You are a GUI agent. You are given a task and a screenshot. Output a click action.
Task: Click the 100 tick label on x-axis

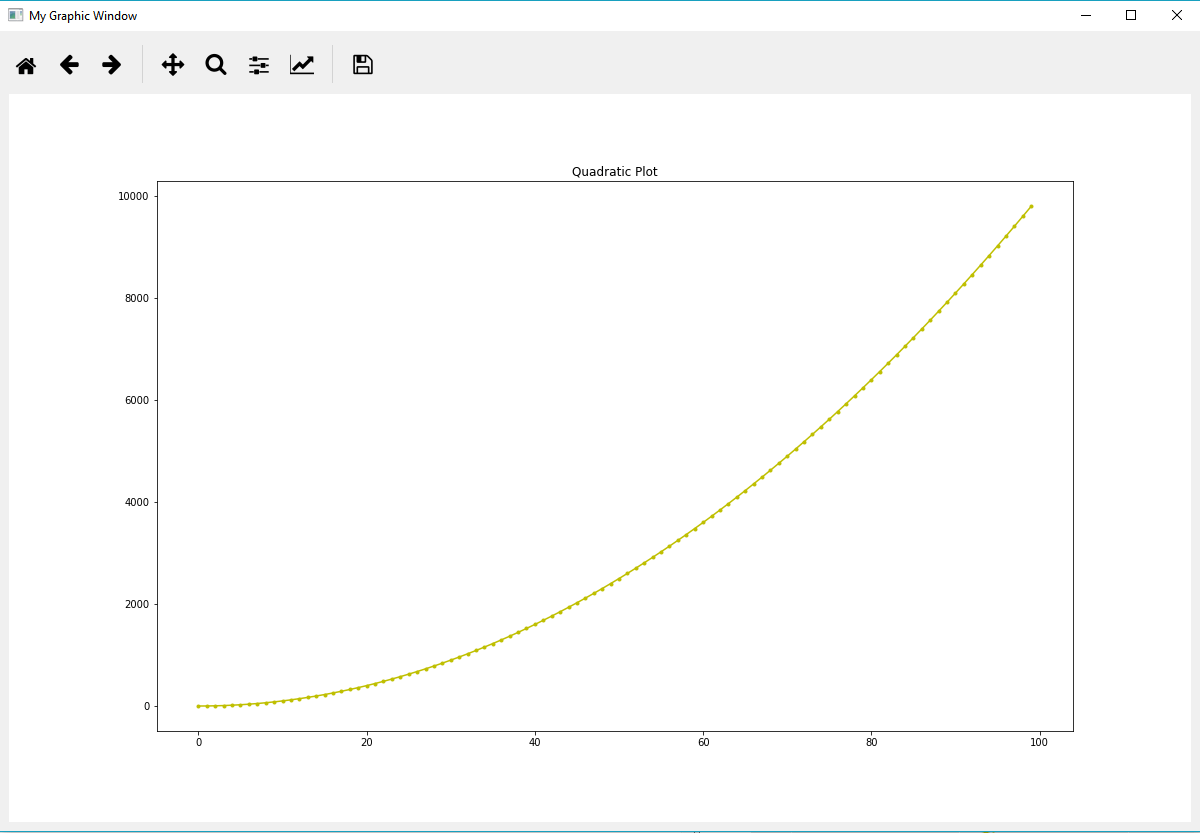pyautogui.click(x=1039, y=742)
